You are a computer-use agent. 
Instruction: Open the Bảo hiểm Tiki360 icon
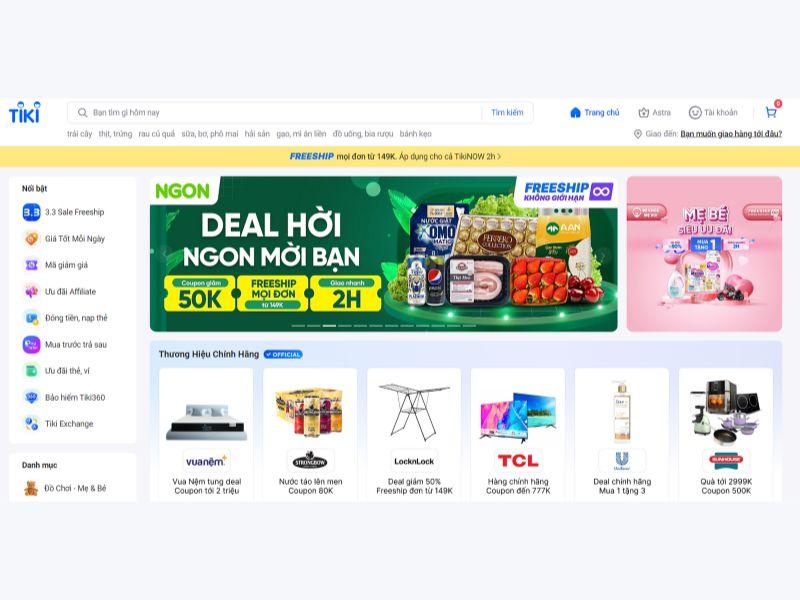pyautogui.click(x=31, y=397)
